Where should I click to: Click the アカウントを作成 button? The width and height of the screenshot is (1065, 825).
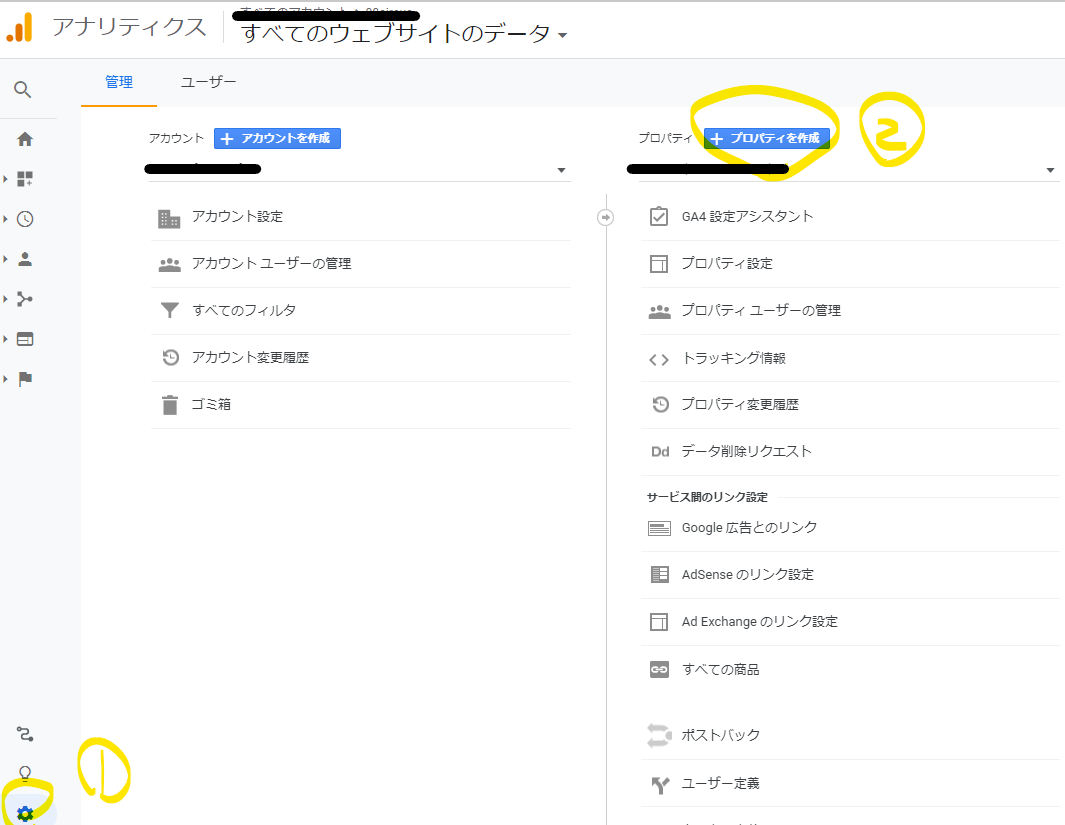[277, 139]
